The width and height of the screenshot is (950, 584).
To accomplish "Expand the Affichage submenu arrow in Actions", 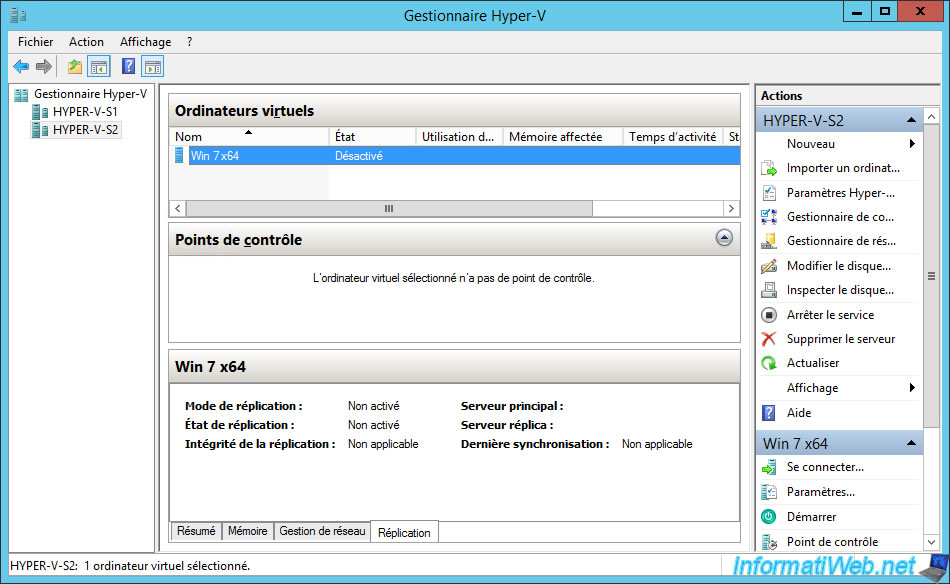I will [x=912, y=388].
